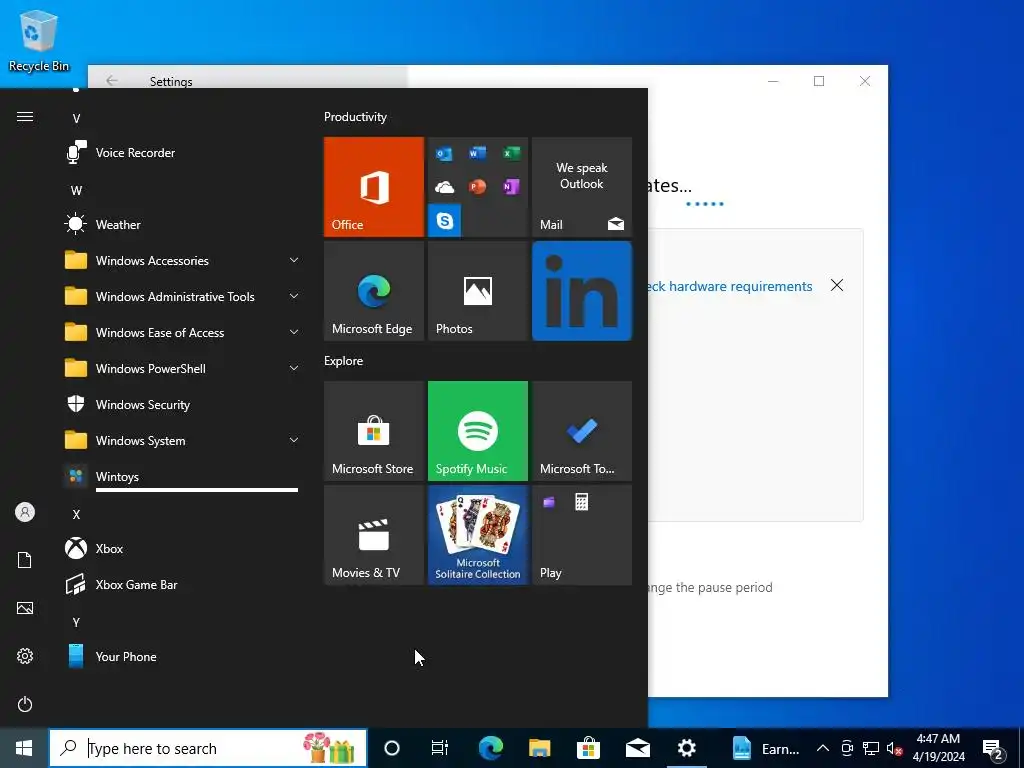Dismiss the hardware requirements banner
The image size is (1024, 768).
point(837,285)
